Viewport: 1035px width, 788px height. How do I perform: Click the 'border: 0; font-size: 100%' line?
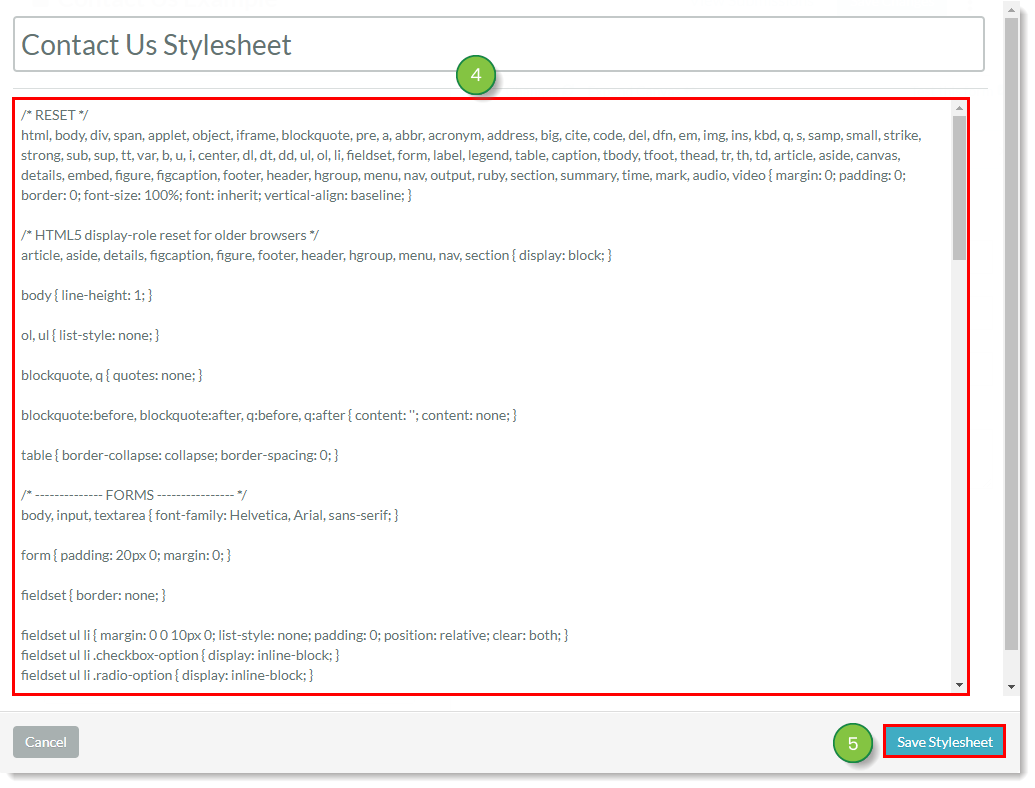(217, 195)
